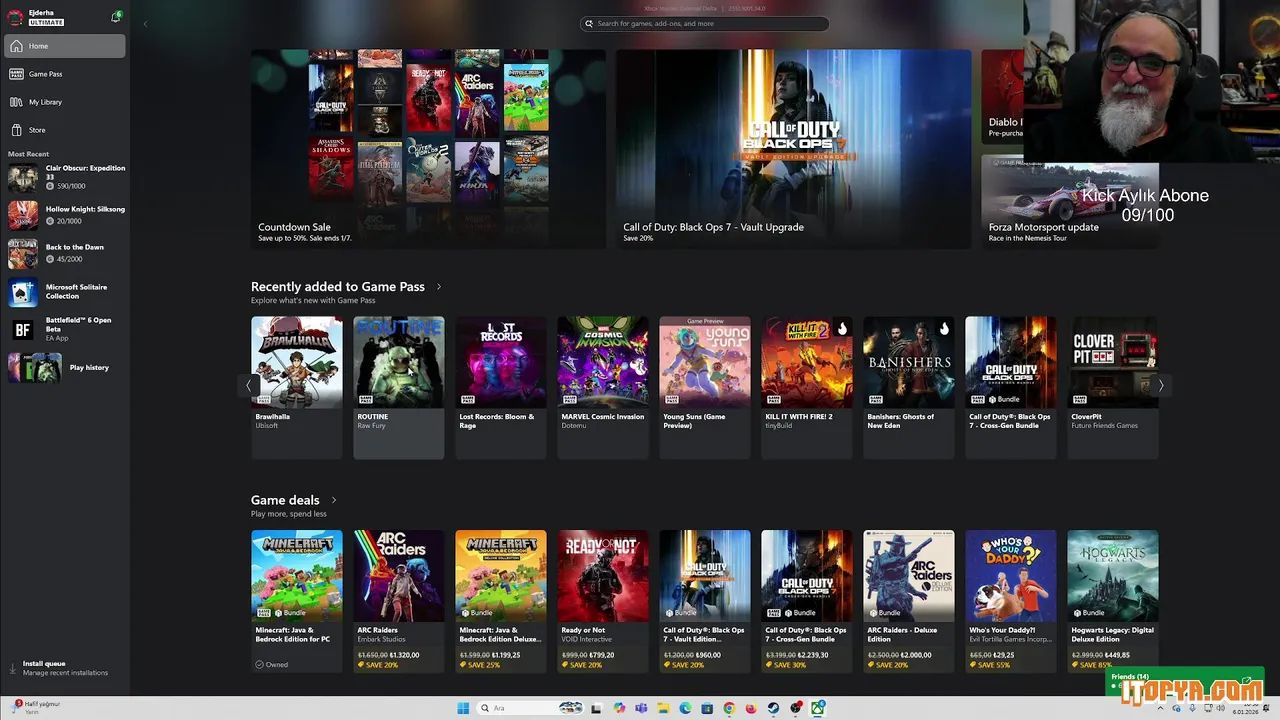The width and height of the screenshot is (1280, 720).
Task: Open Hogwarts Legacy: Digital Deluxe Edition deal
Action: [1112, 601]
